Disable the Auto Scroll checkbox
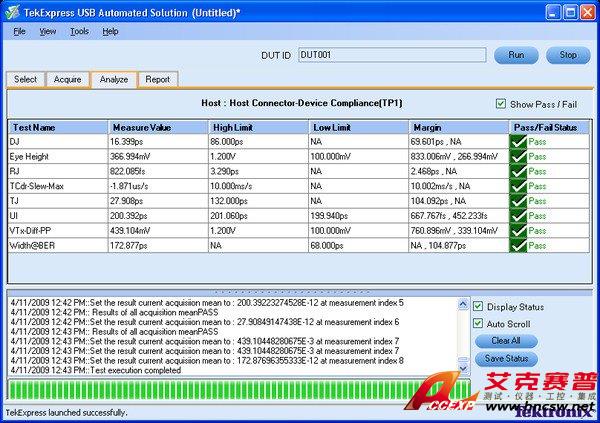This screenshot has width=600, height=423. [x=477, y=323]
